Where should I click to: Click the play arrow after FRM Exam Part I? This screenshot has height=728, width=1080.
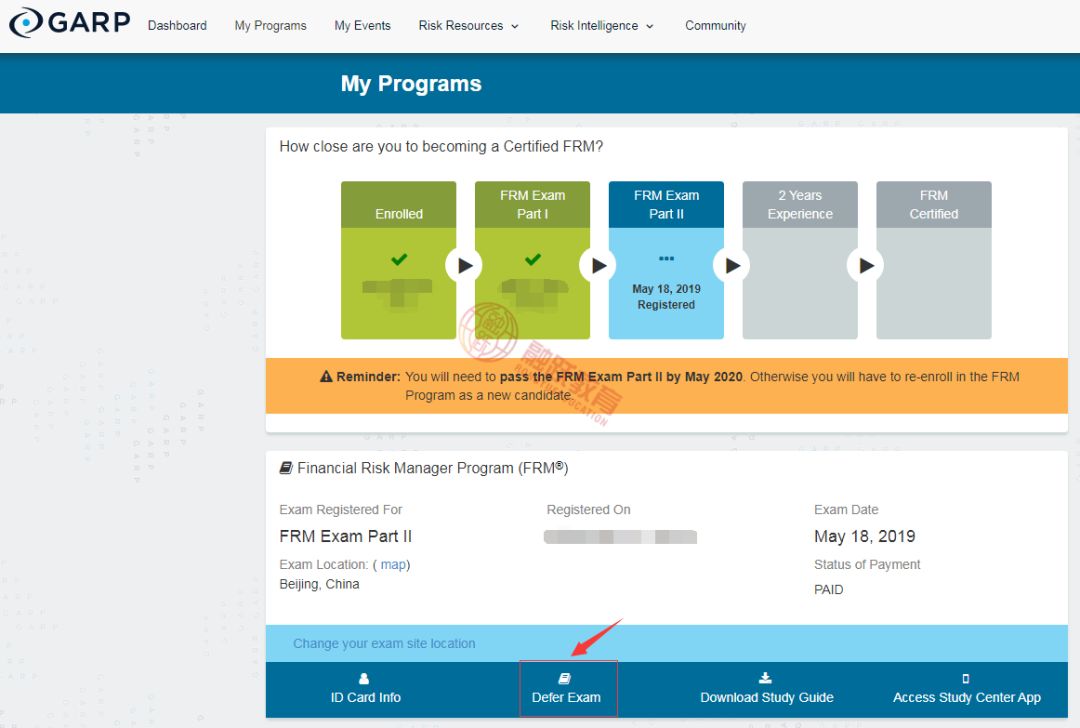pyautogui.click(x=598, y=266)
